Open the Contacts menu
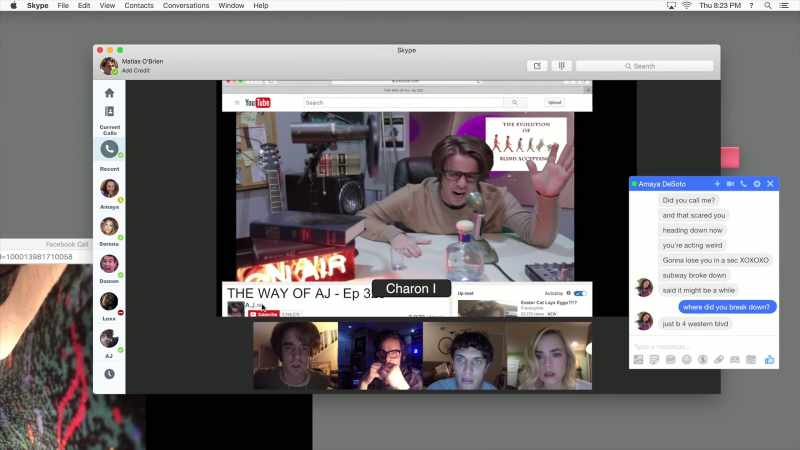The height and width of the screenshot is (450, 800). [139, 6]
